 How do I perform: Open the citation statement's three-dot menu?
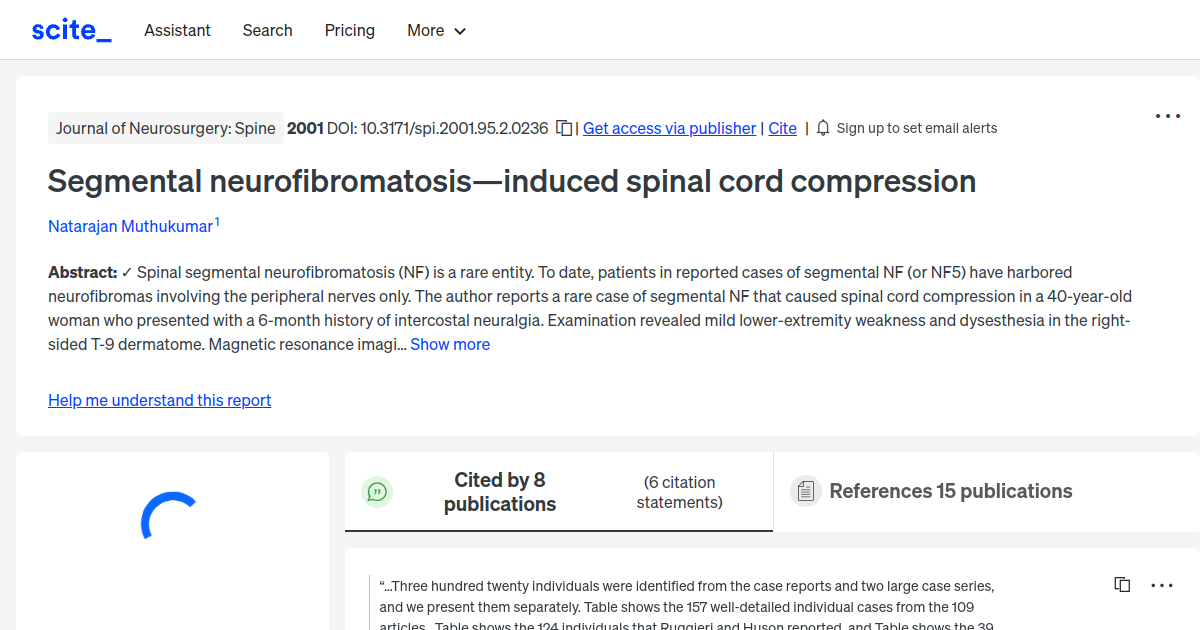tap(1162, 584)
